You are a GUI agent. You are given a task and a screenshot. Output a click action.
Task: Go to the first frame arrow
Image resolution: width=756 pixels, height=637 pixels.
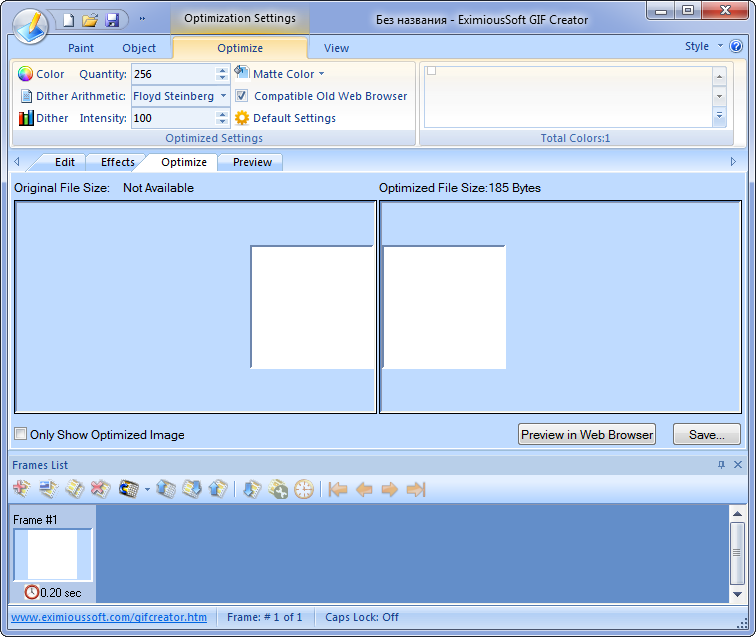pos(338,489)
